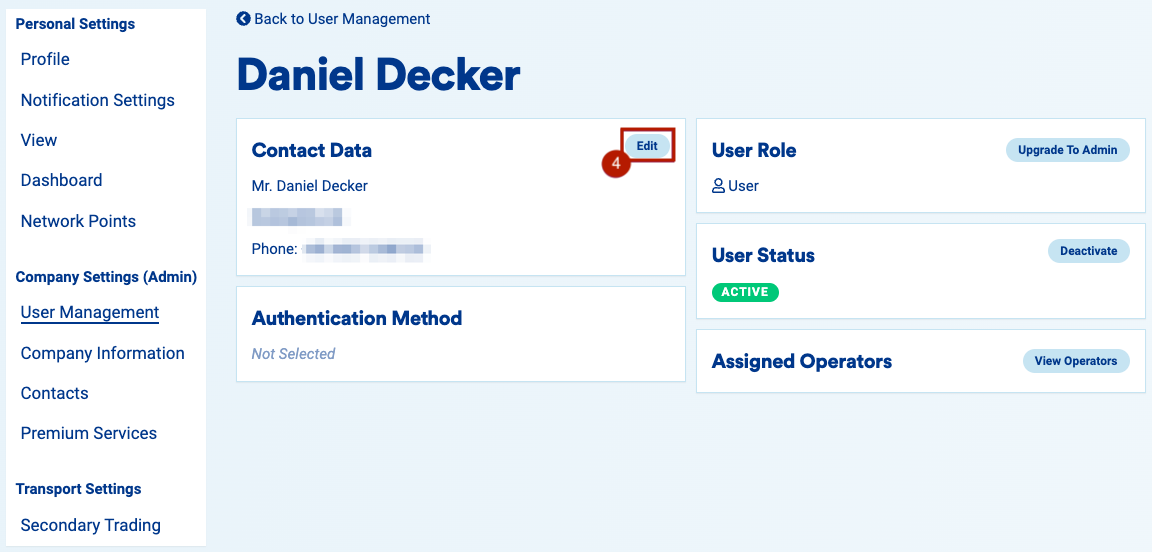The height and width of the screenshot is (552, 1152).
Task: Click the green ACTIVE status badge
Action: pyautogui.click(x=745, y=292)
